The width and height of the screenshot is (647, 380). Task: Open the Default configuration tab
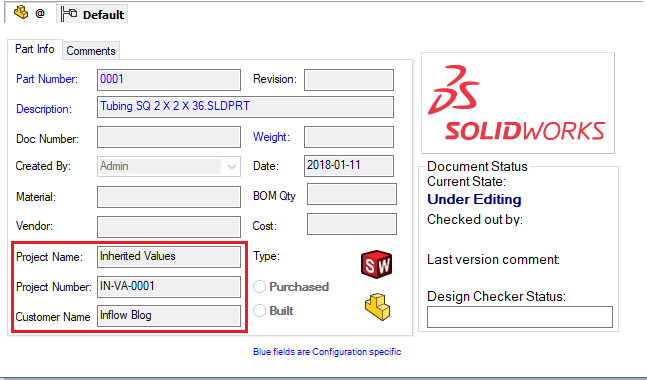pos(93,14)
